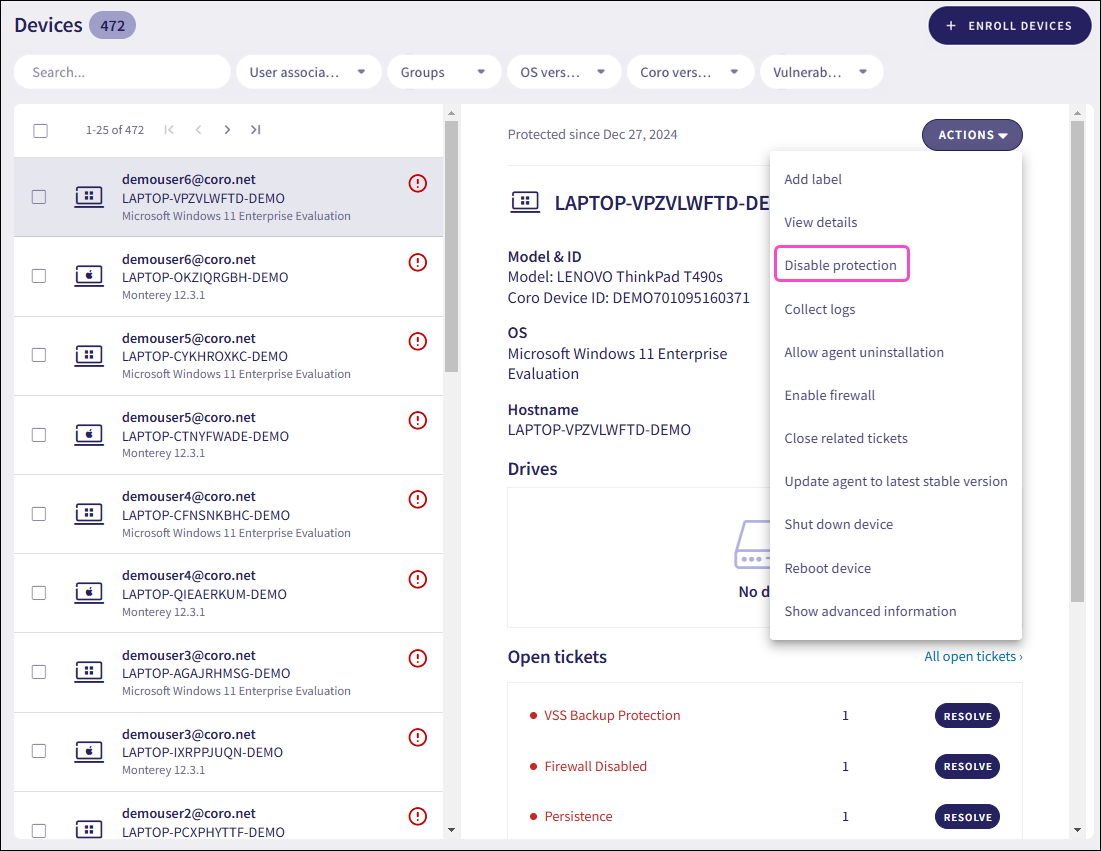
Task: Click the drive icon in Drives section
Action: click(752, 544)
